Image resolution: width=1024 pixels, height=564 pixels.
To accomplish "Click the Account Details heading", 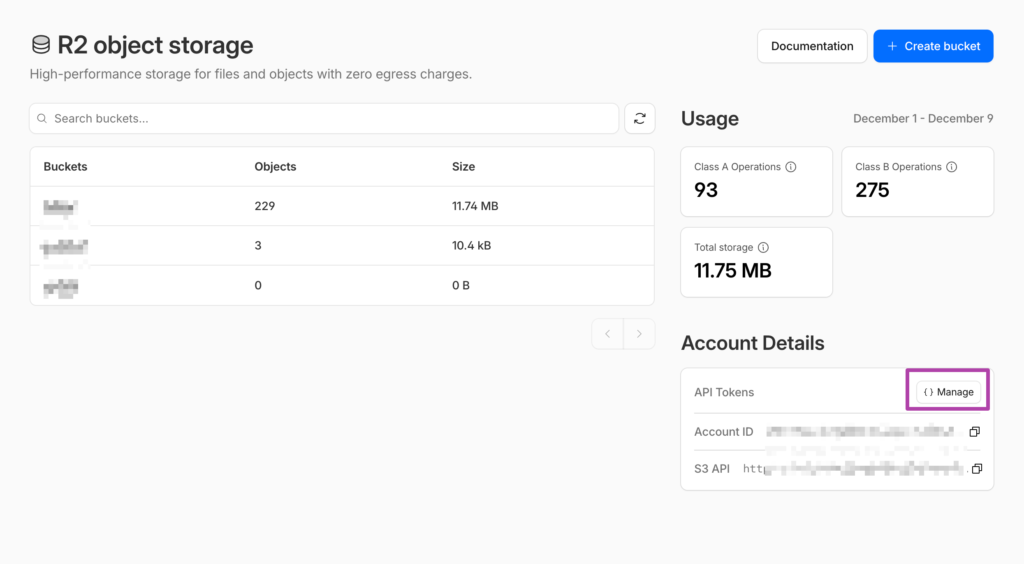I will tap(752, 343).
